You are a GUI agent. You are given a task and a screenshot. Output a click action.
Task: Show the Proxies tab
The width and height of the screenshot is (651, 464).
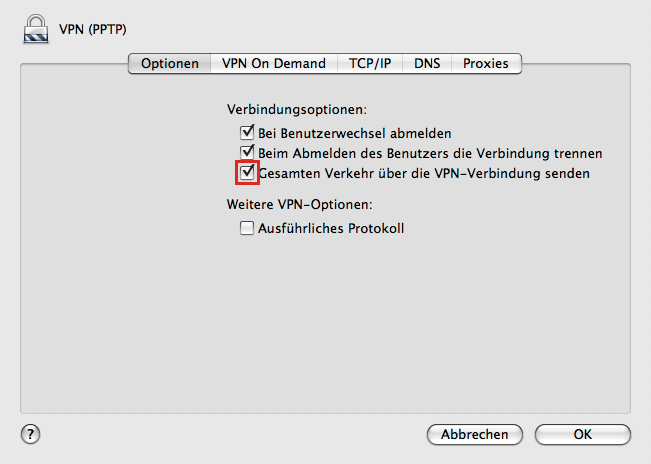click(485, 63)
